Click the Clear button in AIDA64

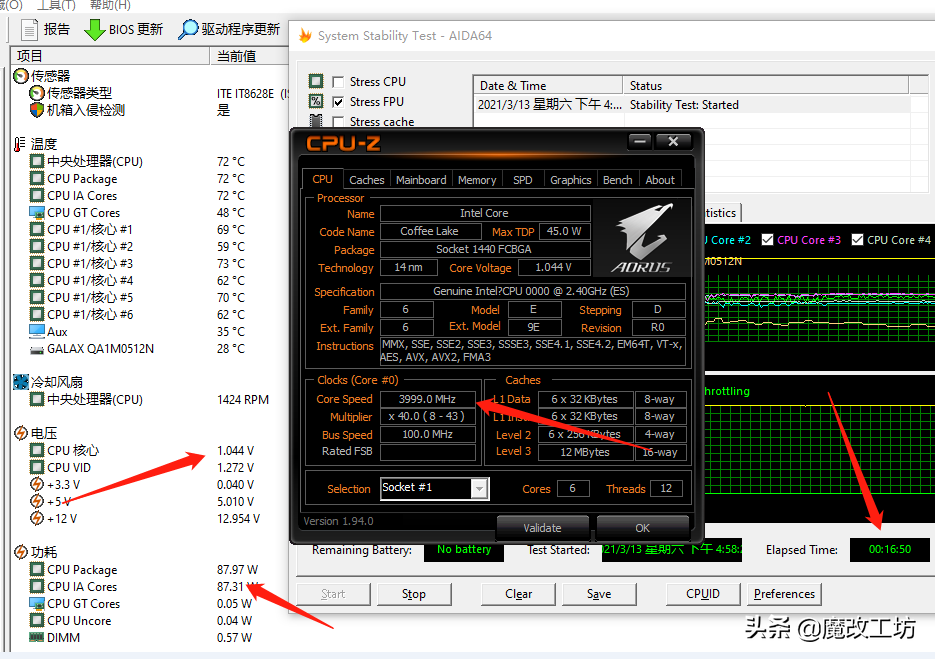pyautogui.click(x=518, y=594)
